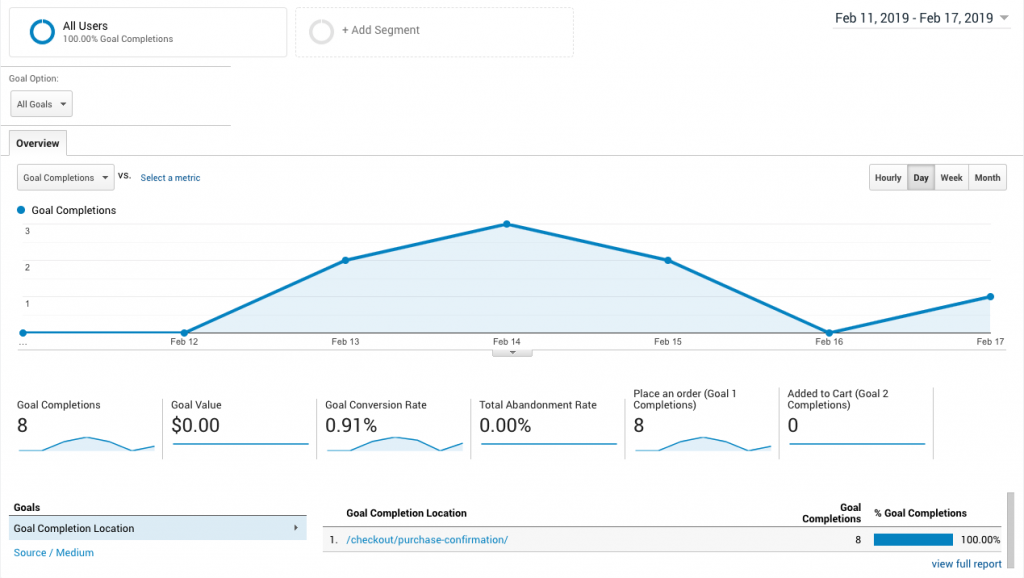Open the view full report link
Screen dimensions: 1024x578
966,564
